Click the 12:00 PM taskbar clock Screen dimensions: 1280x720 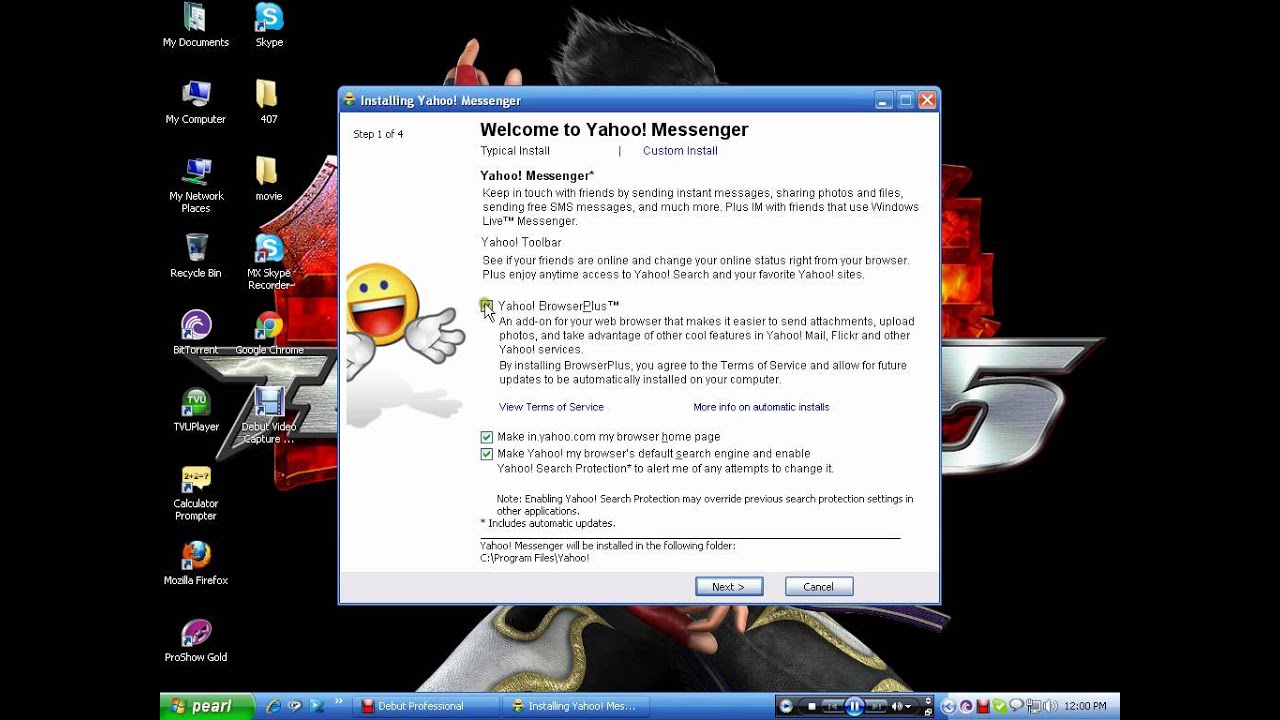click(1085, 706)
